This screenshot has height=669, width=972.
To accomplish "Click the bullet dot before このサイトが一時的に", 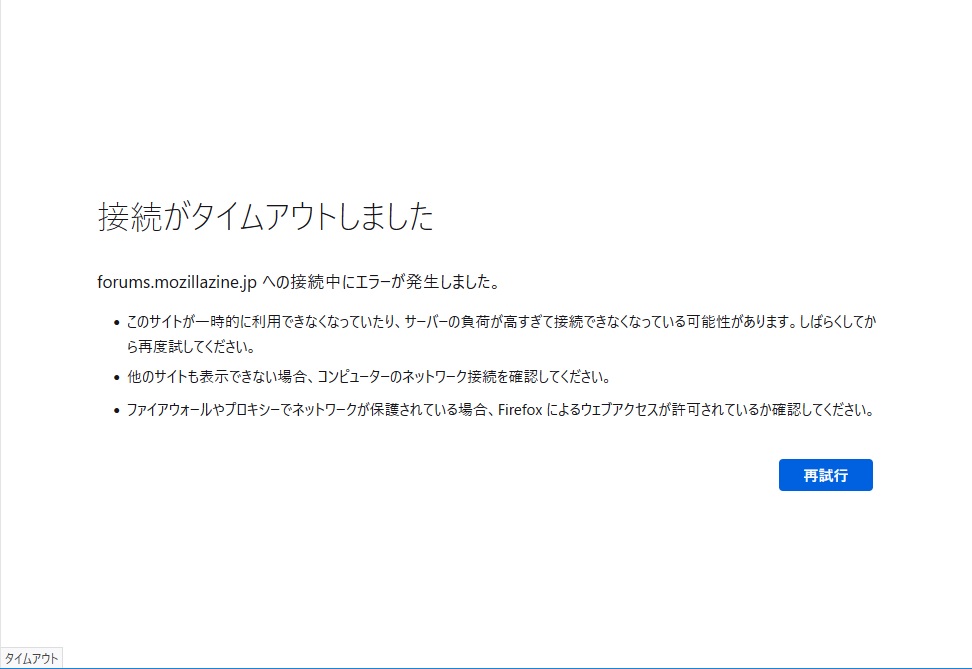I will pos(116,324).
